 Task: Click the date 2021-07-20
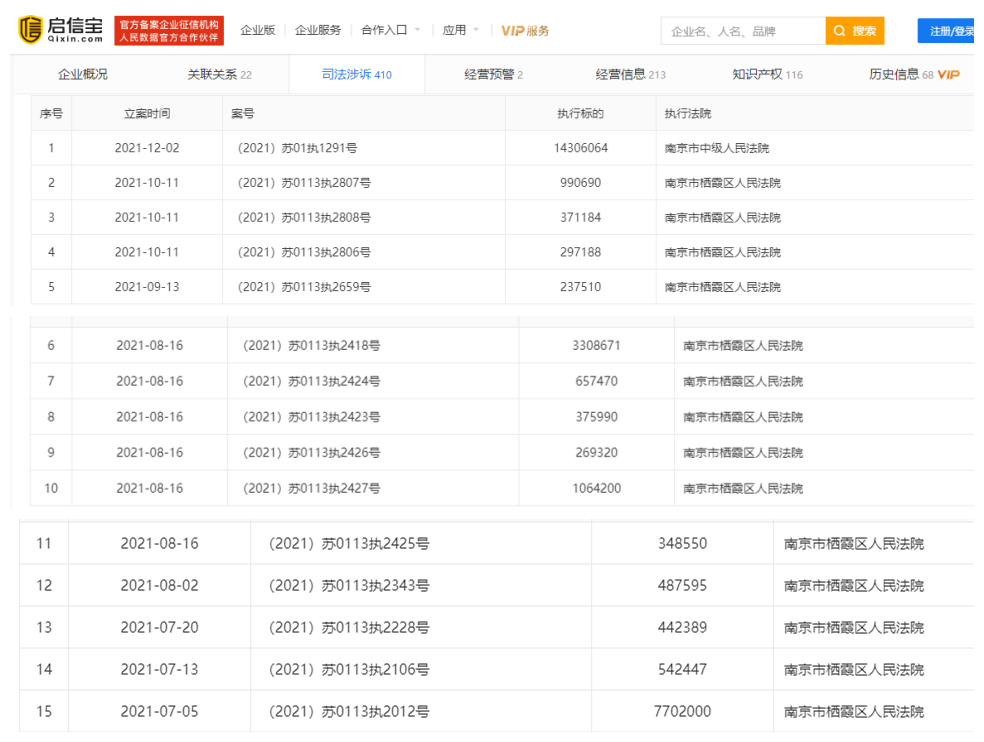click(159, 628)
